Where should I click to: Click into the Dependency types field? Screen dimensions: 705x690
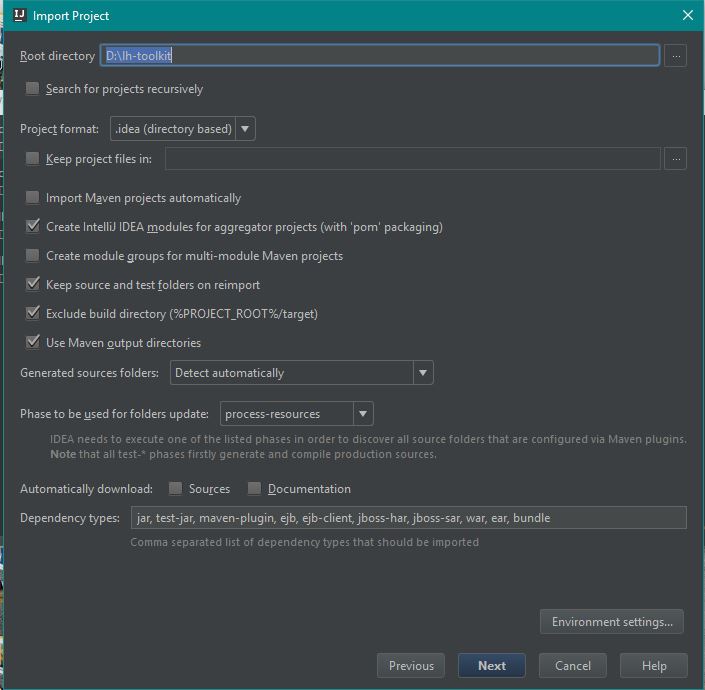pyautogui.click(x=409, y=518)
